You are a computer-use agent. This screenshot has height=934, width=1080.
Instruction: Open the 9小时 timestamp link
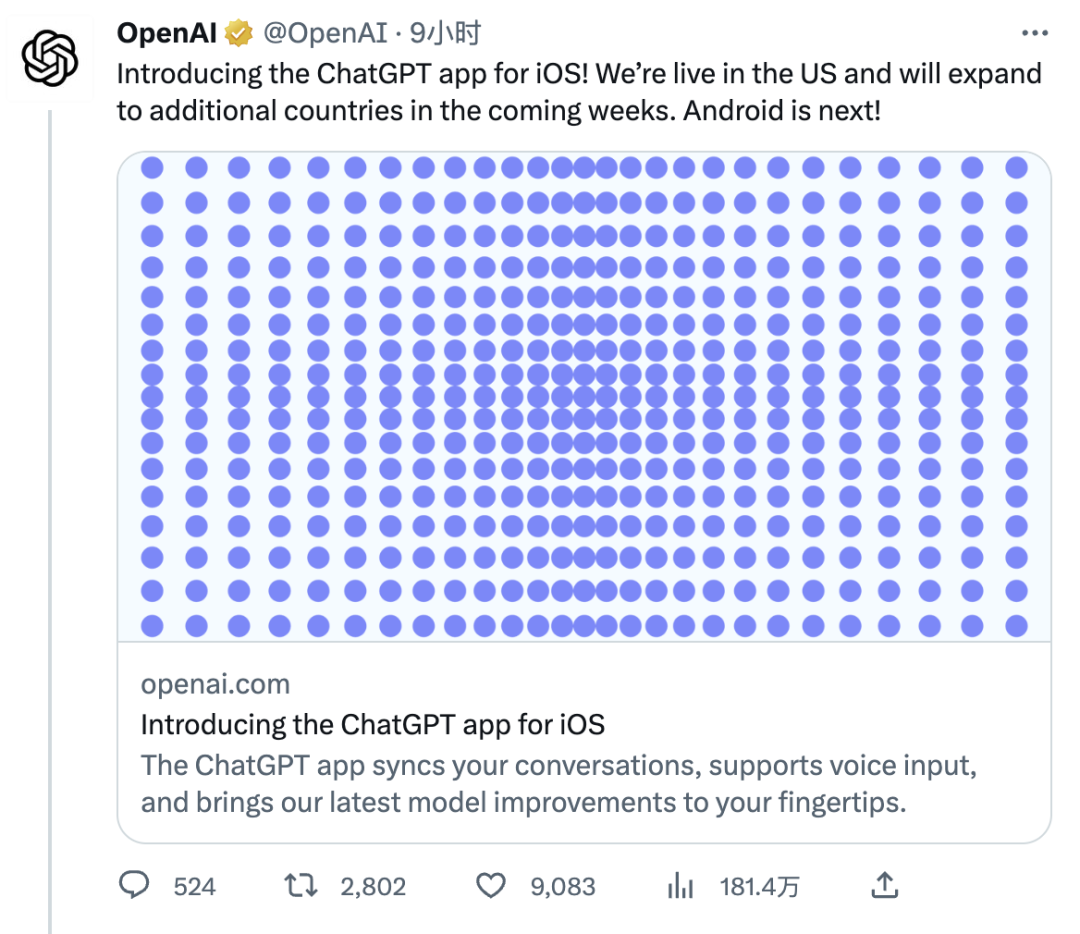[446, 33]
